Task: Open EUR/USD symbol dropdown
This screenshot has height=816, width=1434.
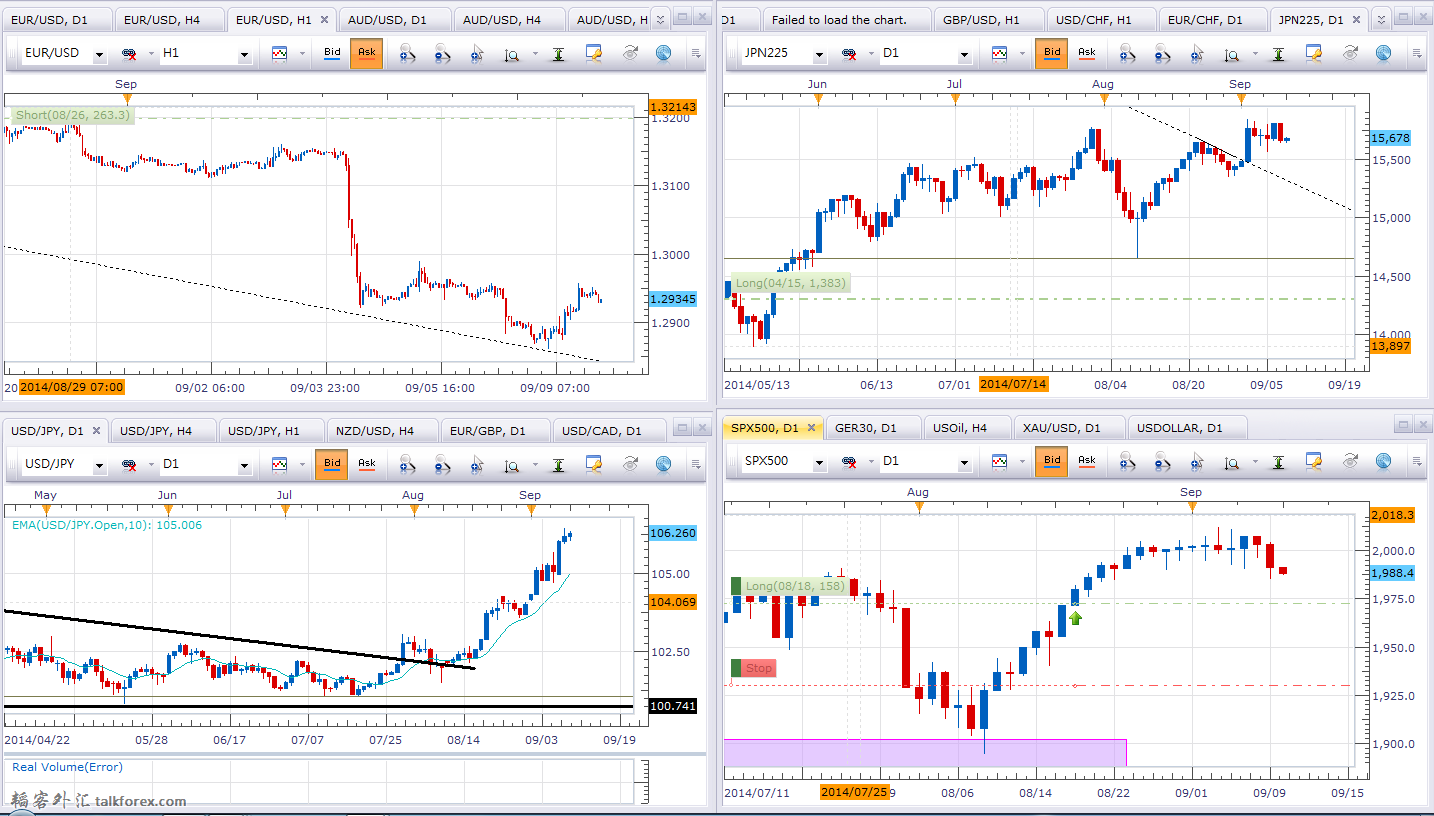Action: 99,55
